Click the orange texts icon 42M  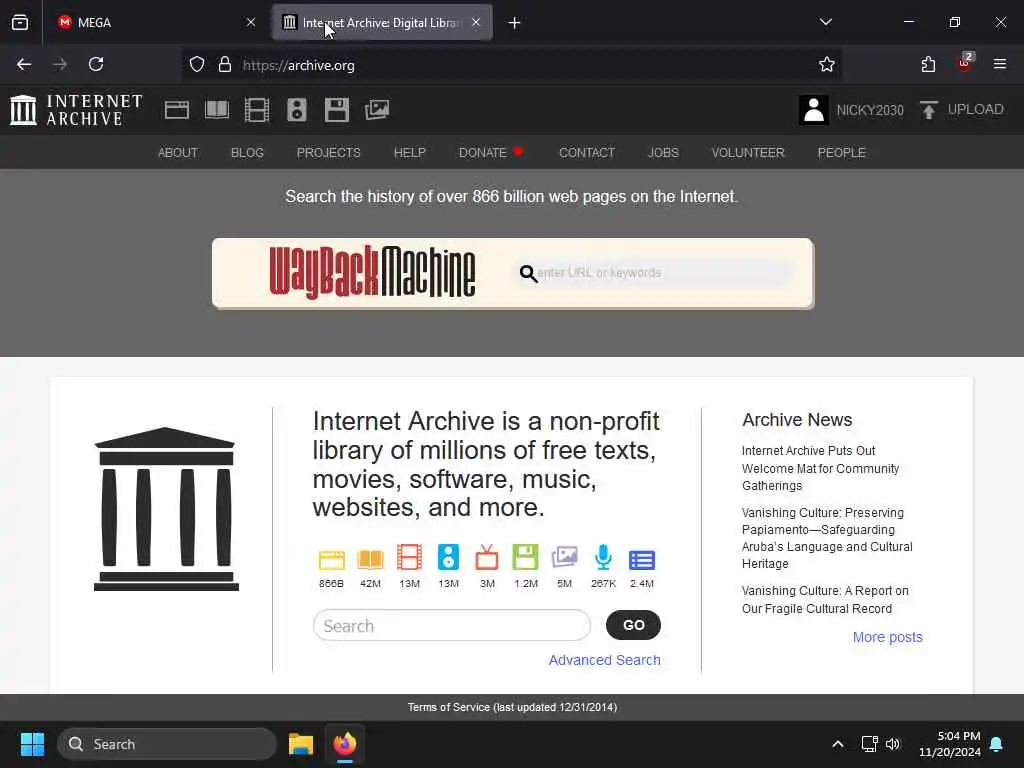pyautogui.click(x=370, y=560)
